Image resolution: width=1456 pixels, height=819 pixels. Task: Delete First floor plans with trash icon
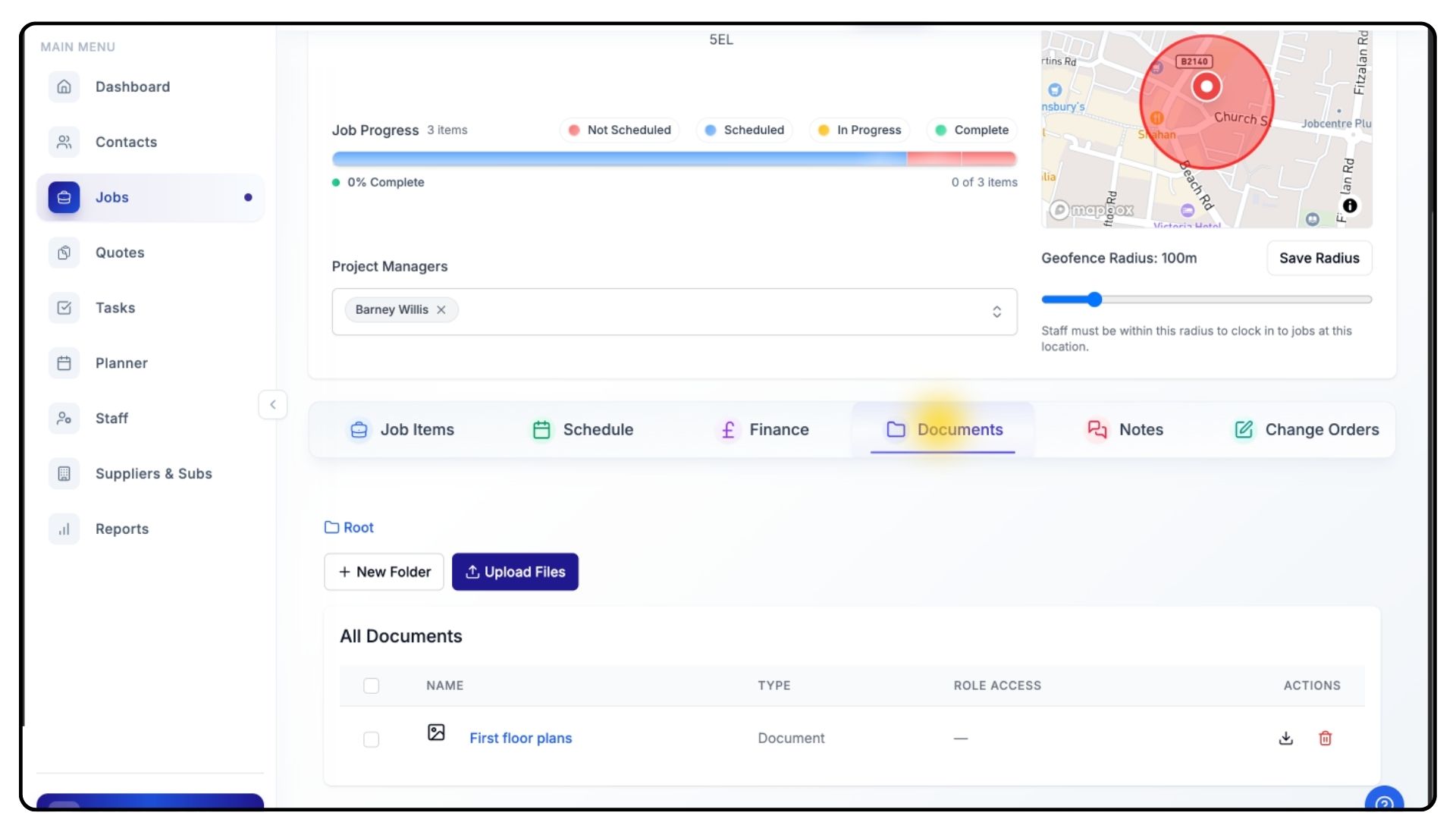(x=1325, y=738)
